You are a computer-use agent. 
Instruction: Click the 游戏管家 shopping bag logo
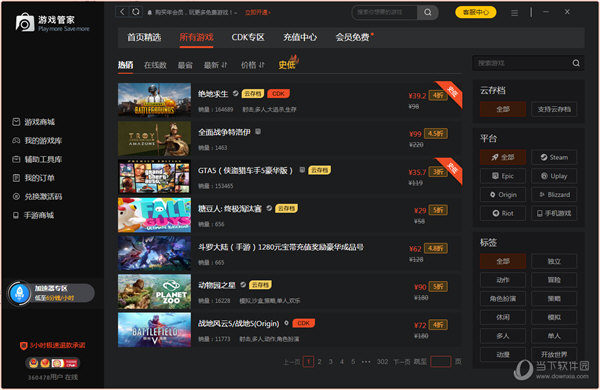(x=24, y=22)
